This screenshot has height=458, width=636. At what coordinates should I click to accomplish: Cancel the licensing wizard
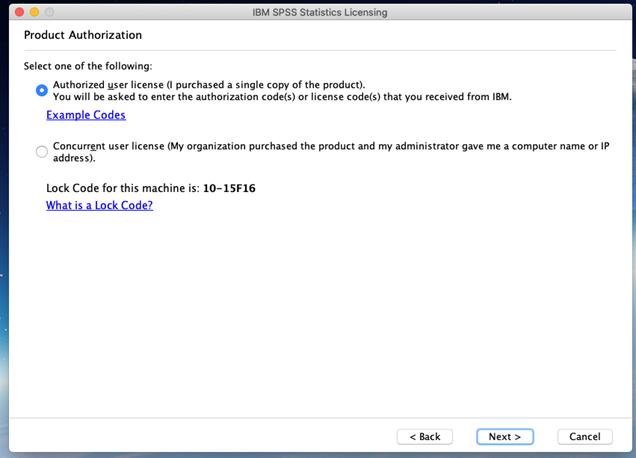[x=584, y=437]
